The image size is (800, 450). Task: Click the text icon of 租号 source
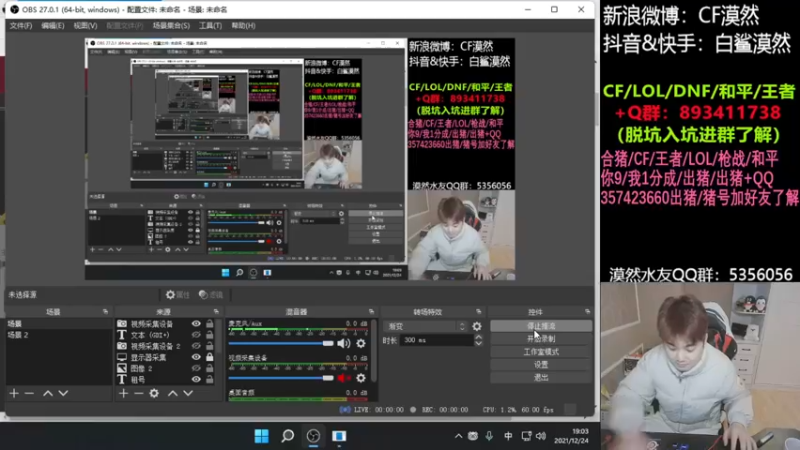click(122, 380)
